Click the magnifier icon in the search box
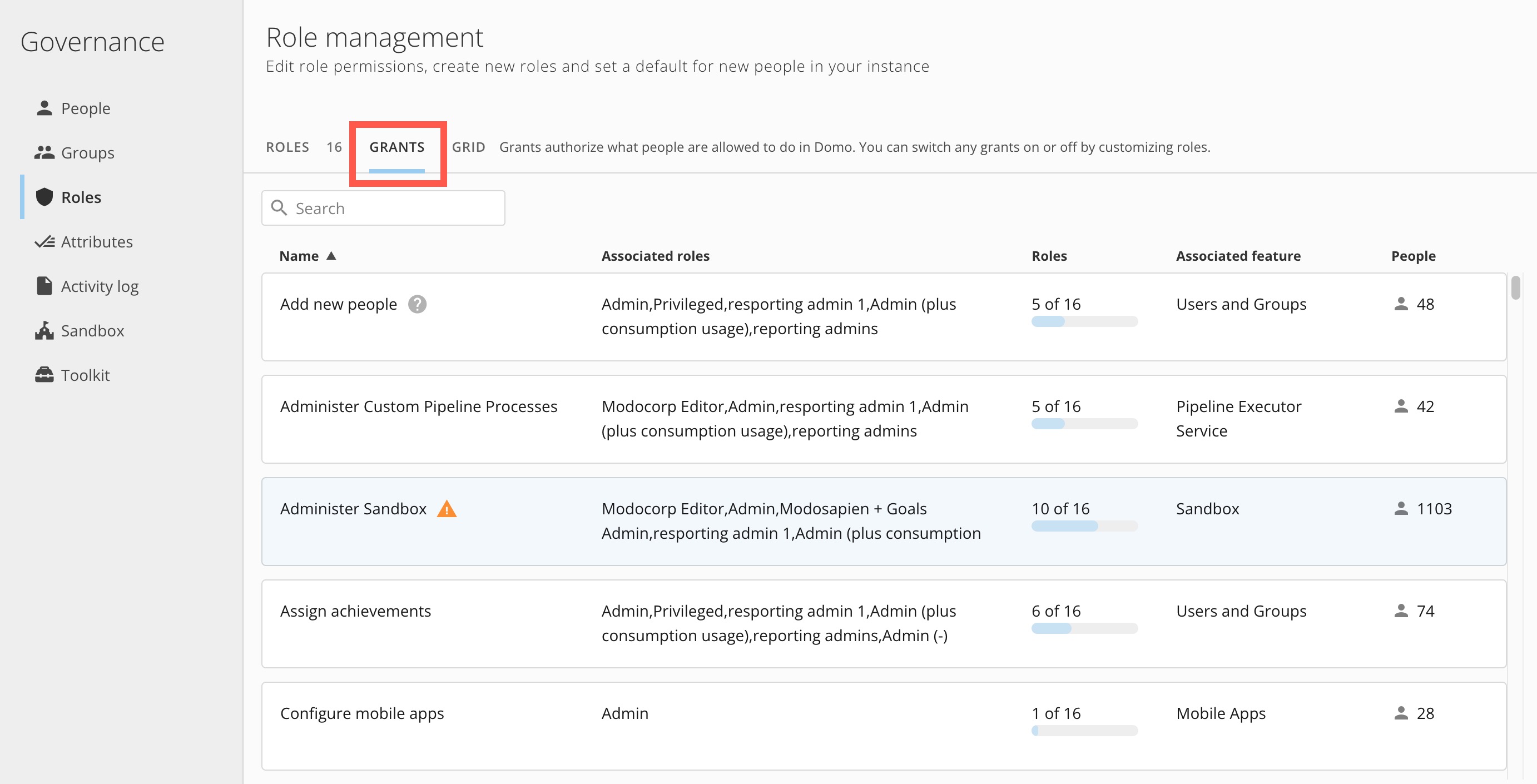 (x=279, y=207)
